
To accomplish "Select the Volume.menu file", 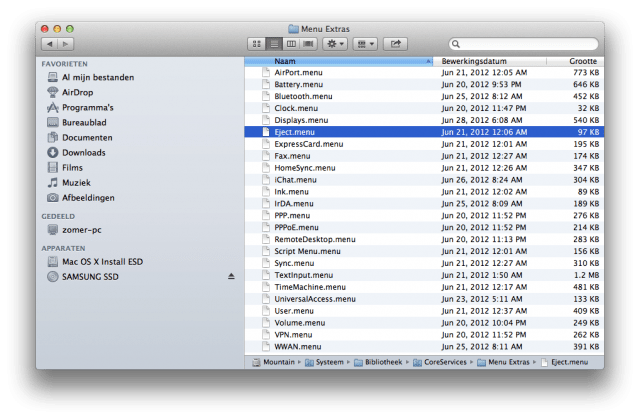I will (300, 323).
